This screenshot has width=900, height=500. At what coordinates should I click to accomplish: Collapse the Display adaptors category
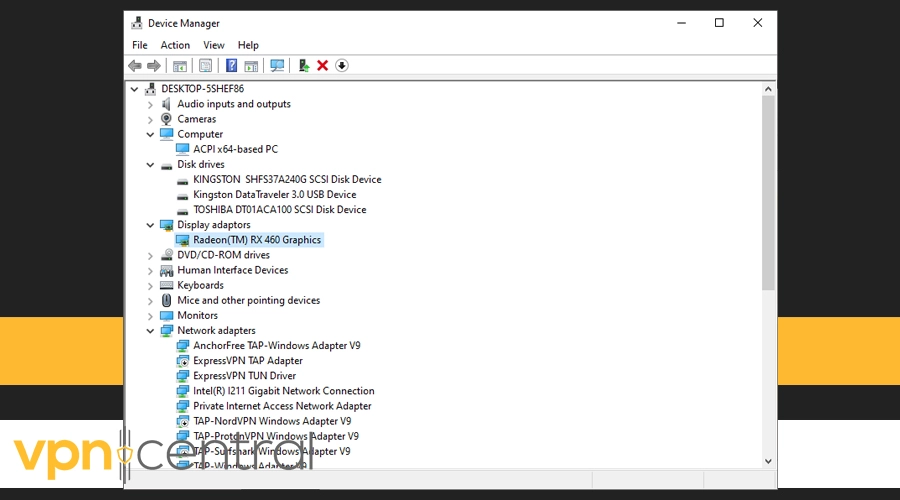(150, 225)
